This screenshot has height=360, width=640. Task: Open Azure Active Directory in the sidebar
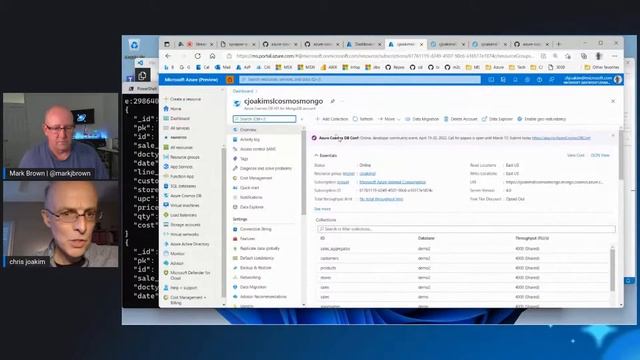[189, 244]
